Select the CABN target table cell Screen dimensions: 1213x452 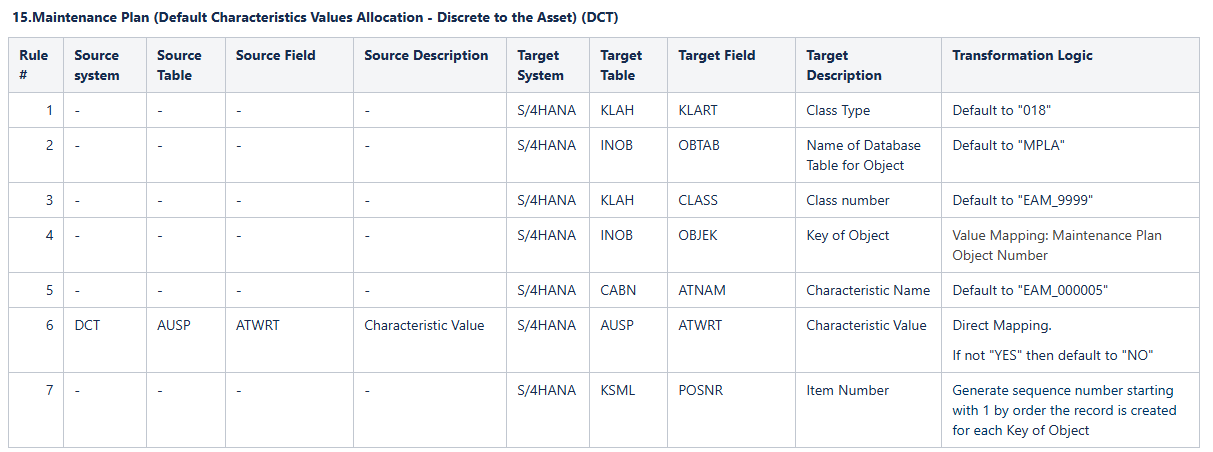coord(619,290)
